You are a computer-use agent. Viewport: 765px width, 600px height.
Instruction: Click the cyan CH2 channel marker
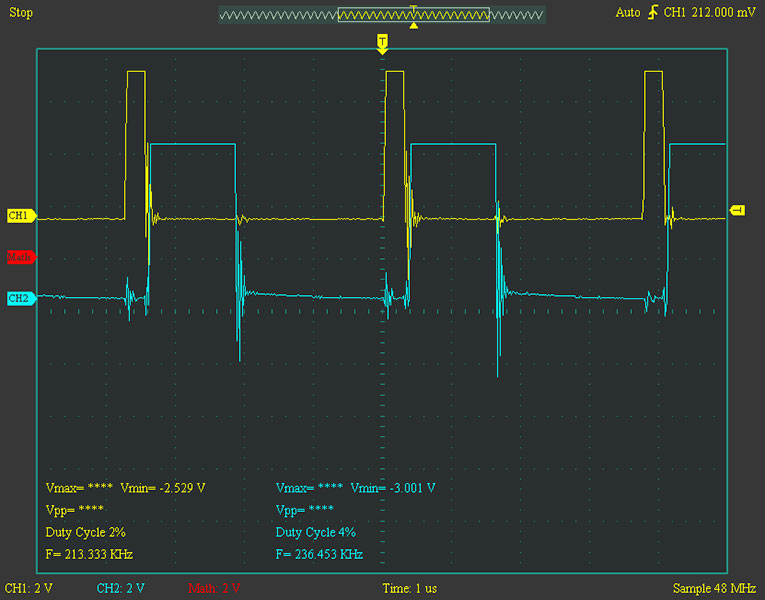21,299
